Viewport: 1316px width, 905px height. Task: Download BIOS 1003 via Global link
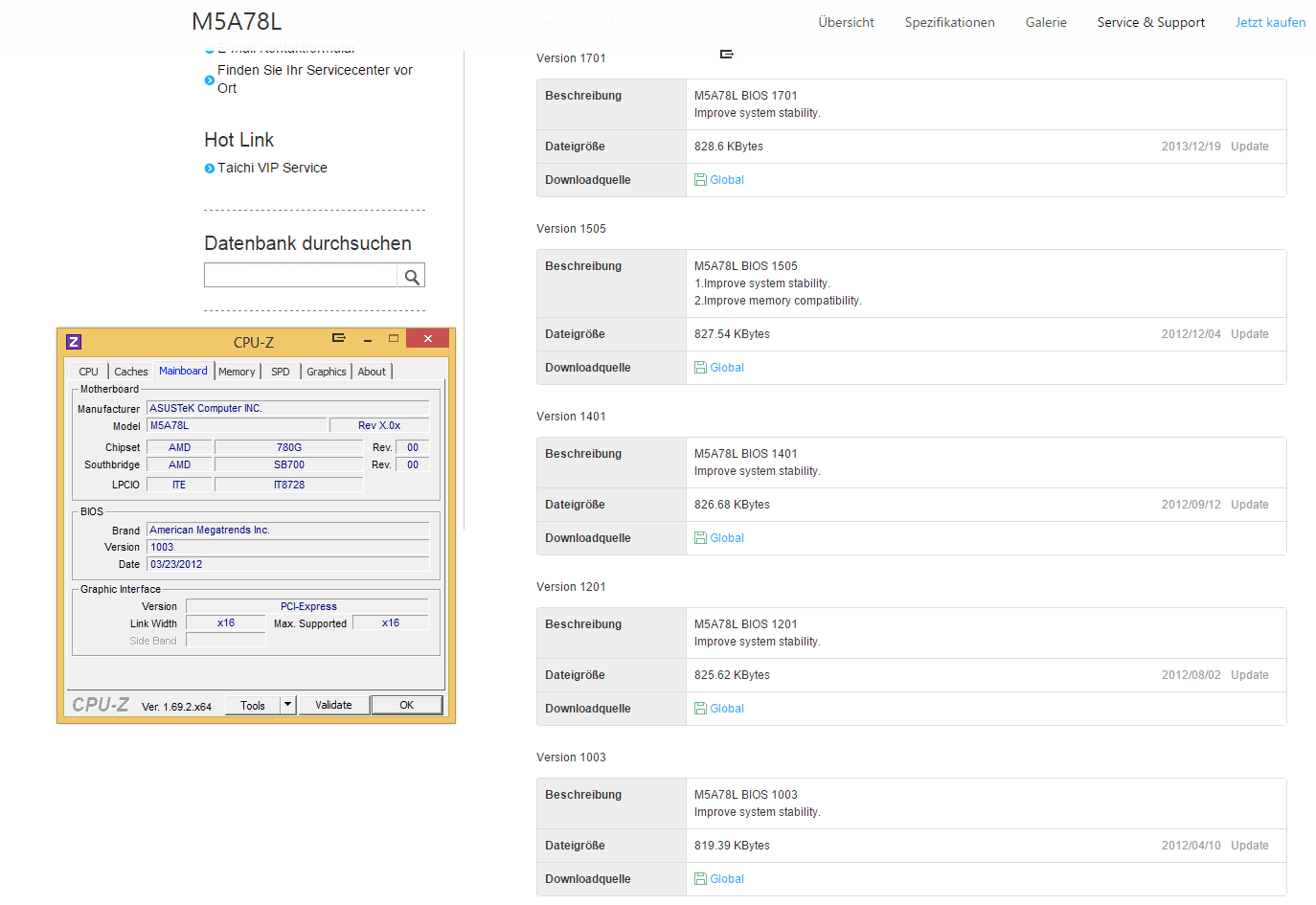[727, 879]
